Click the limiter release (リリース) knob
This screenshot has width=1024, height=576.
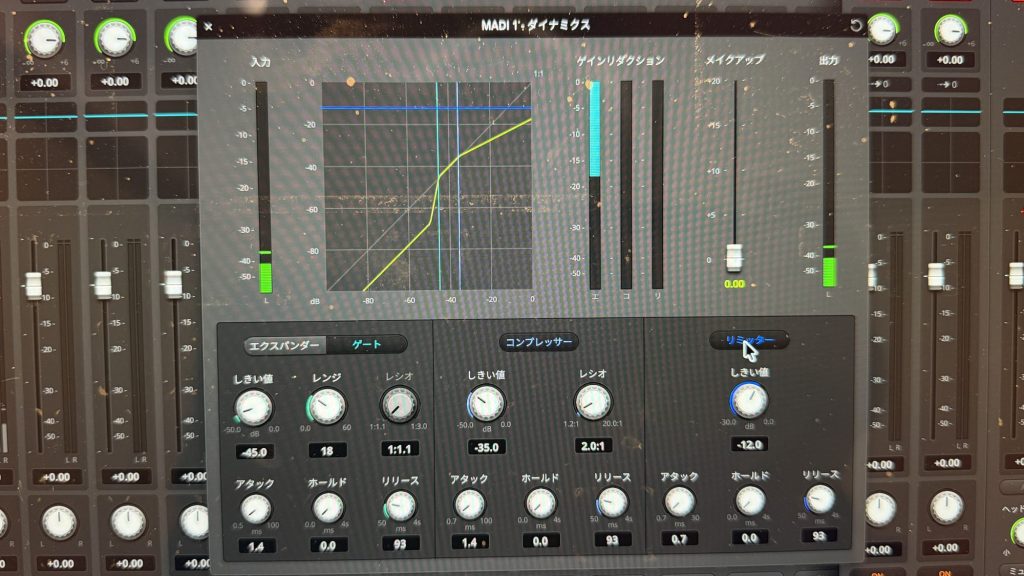pyautogui.click(x=819, y=498)
